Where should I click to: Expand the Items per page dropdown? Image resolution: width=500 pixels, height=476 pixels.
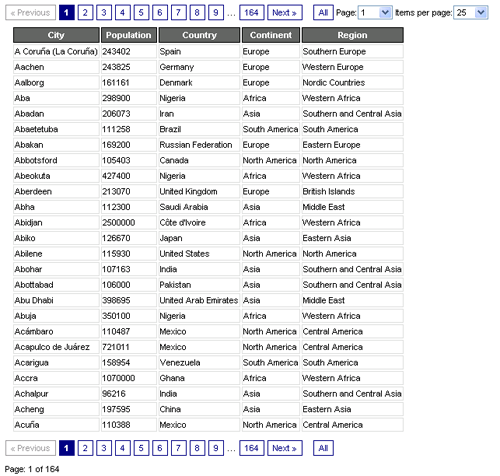point(471,13)
